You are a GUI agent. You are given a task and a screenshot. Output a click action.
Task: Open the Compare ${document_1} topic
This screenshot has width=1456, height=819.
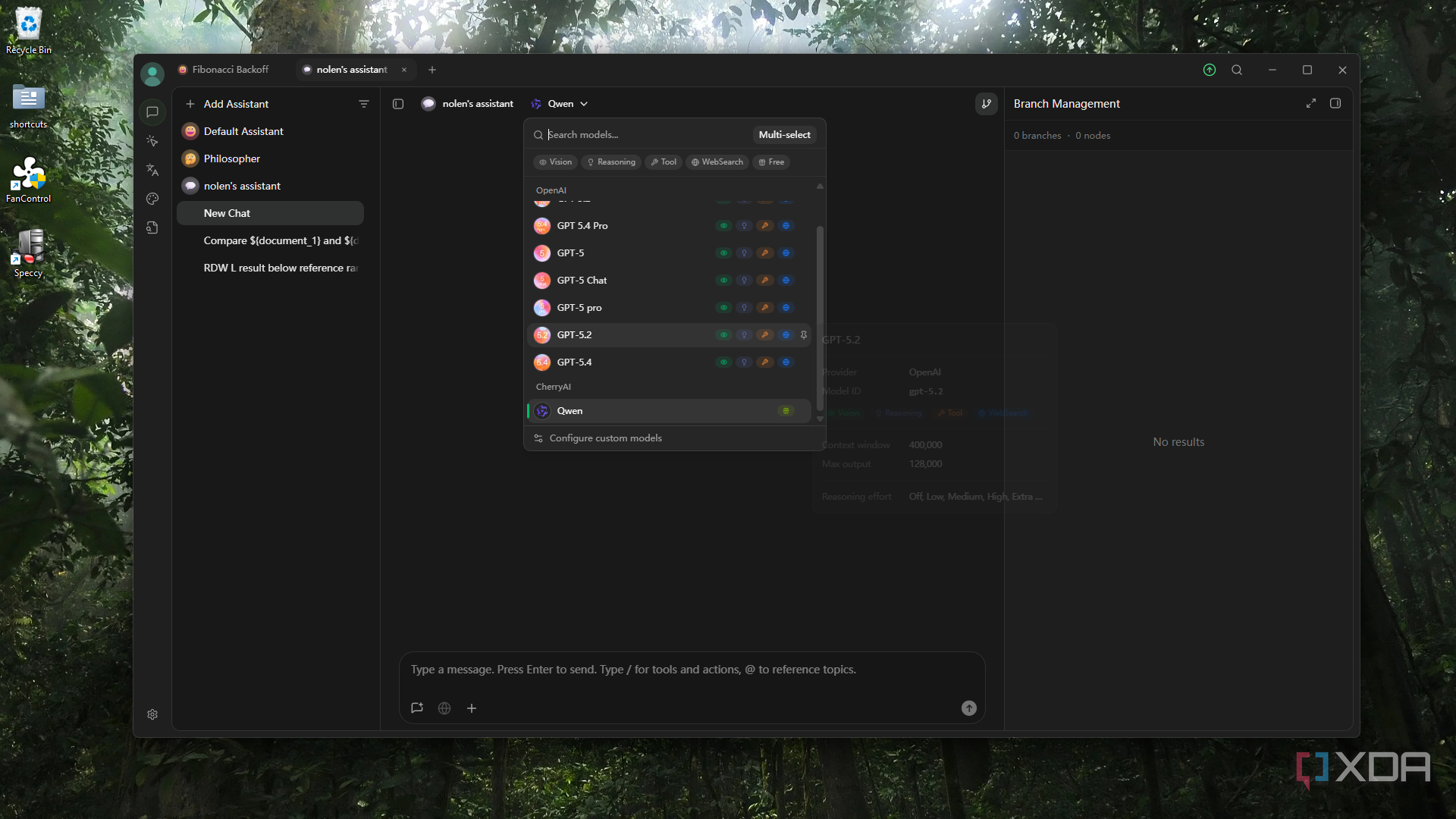tap(271, 240)
